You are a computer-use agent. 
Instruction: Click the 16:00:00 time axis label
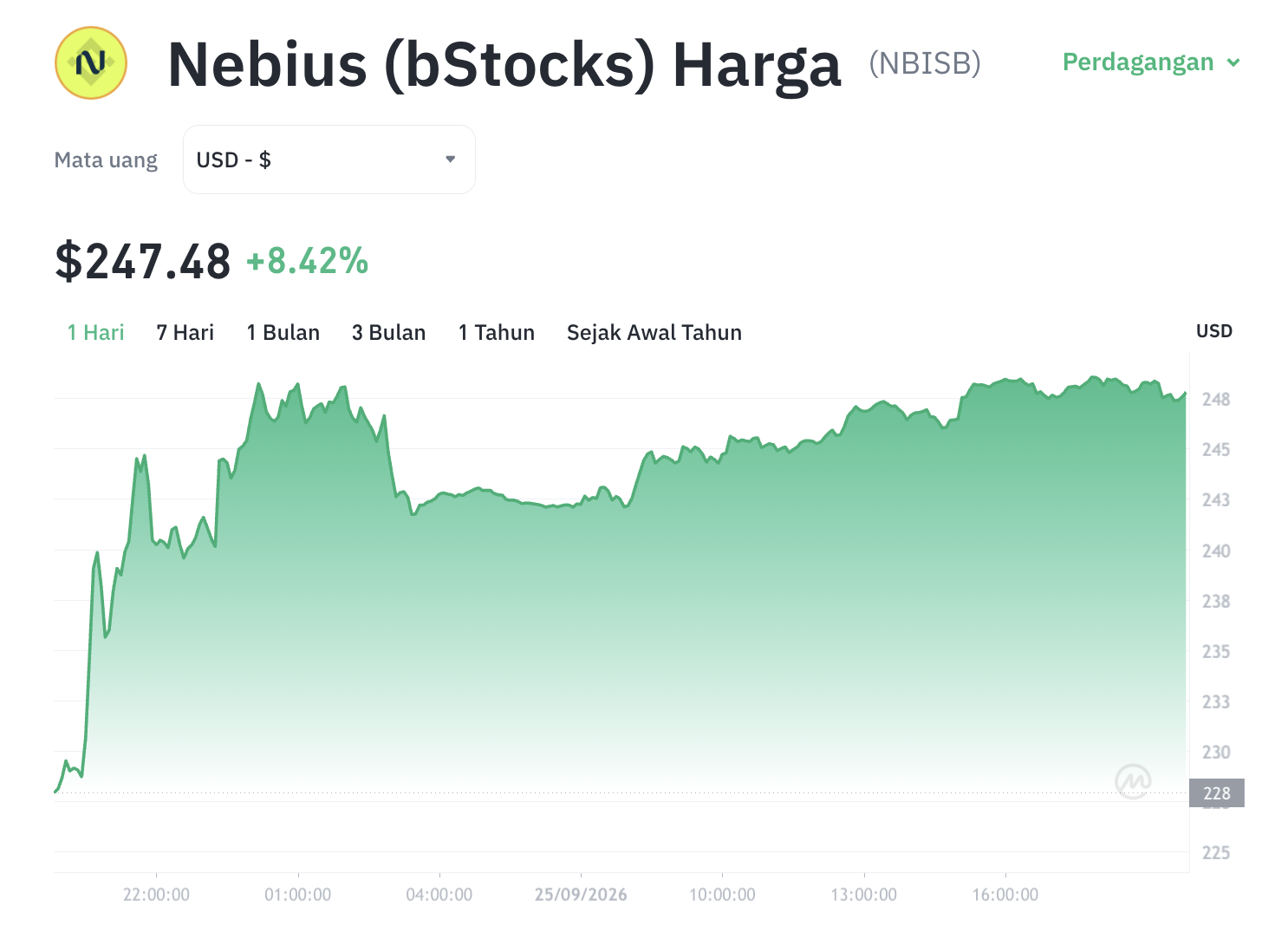[x=1005, y=895]
